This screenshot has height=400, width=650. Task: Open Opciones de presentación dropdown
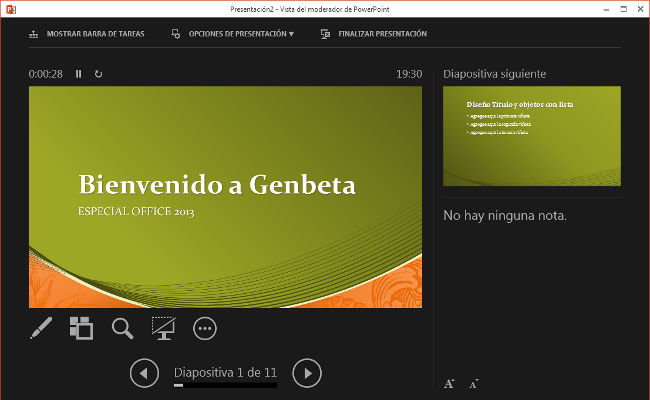(x=233, y=34)
